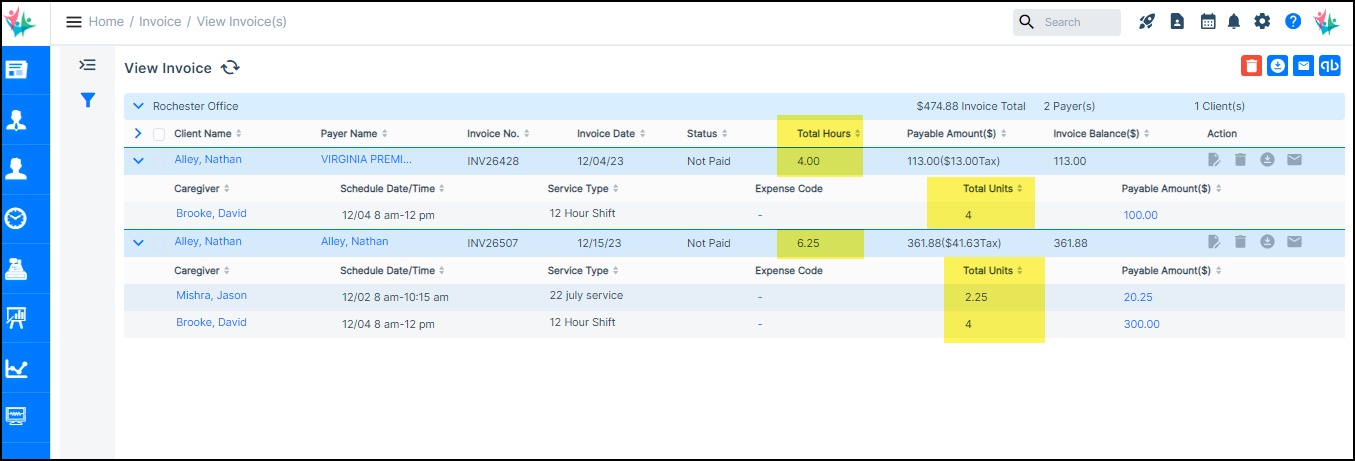Open the presentation board sidebar icon
Viewport: 1355px width, 461px height.
click(17, 318)
